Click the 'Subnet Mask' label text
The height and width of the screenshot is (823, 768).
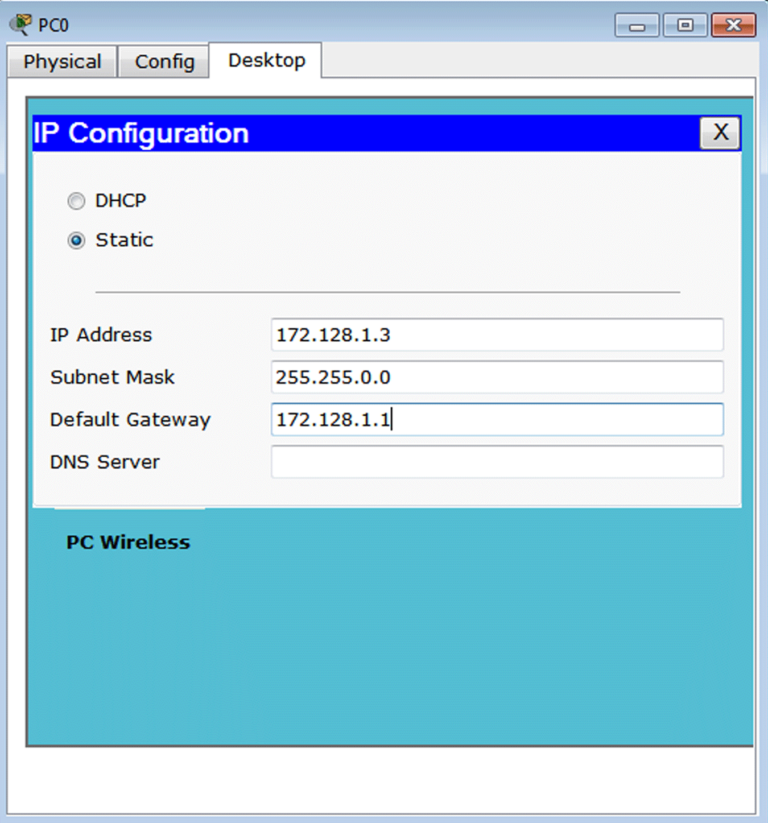[112, 377]
